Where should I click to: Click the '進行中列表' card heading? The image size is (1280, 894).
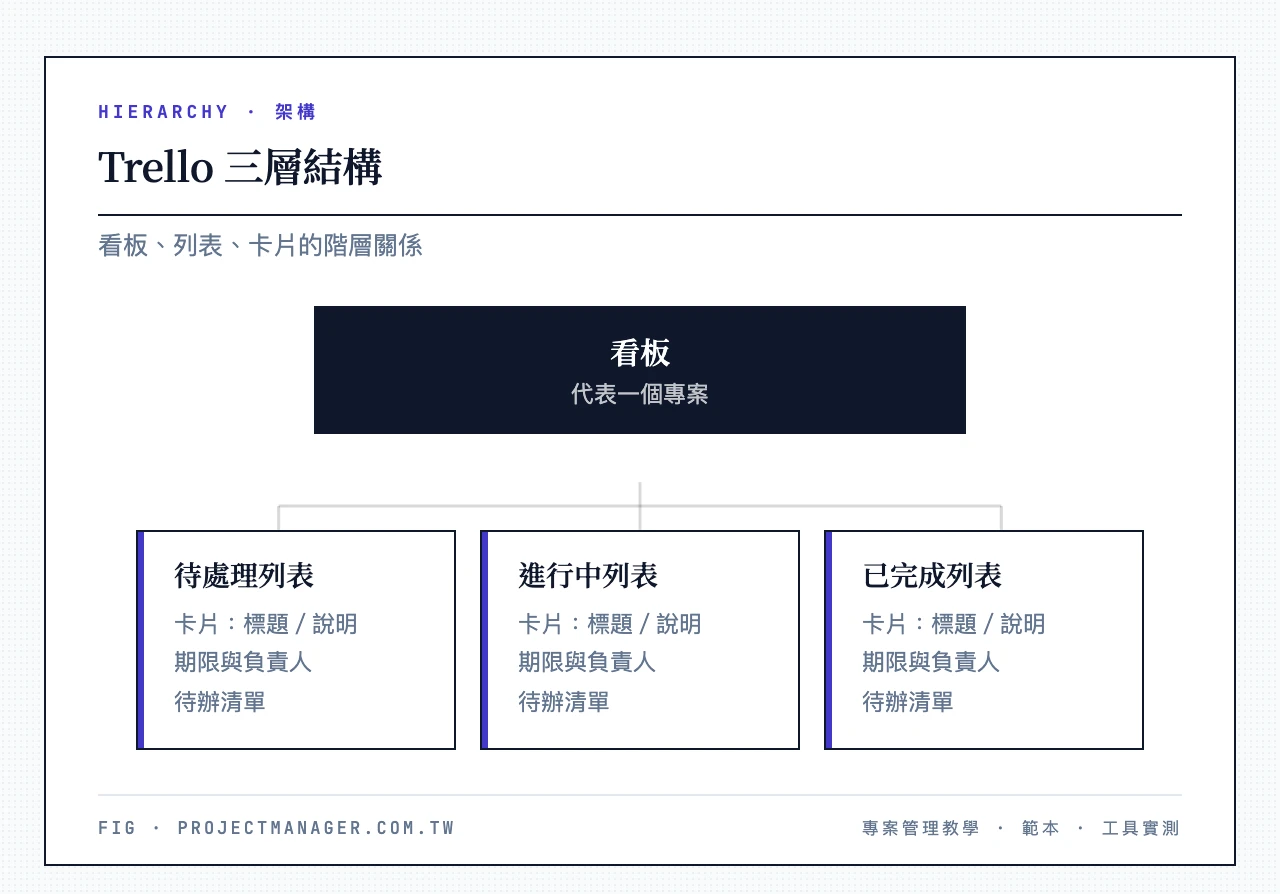point(588,576)
